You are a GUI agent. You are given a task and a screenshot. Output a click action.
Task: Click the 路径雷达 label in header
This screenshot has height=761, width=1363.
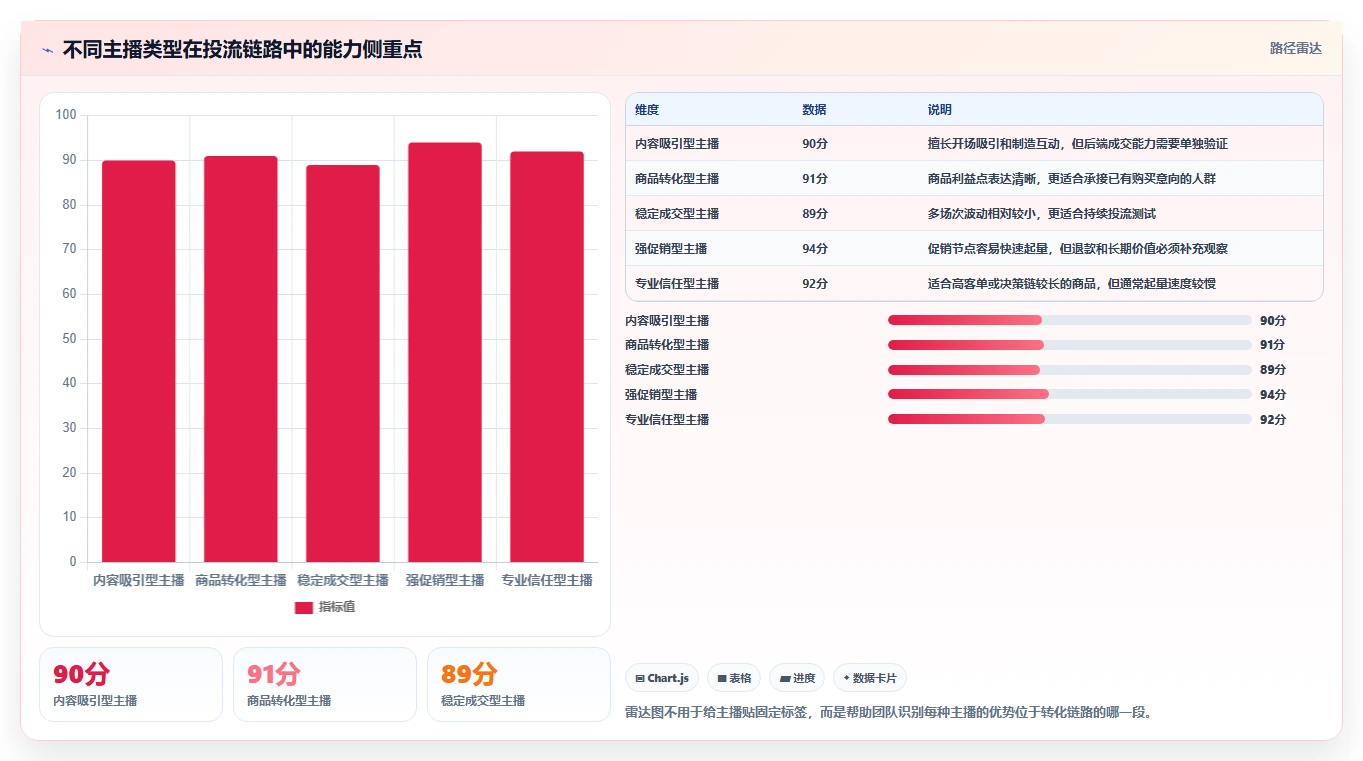tap(1296, 48)
